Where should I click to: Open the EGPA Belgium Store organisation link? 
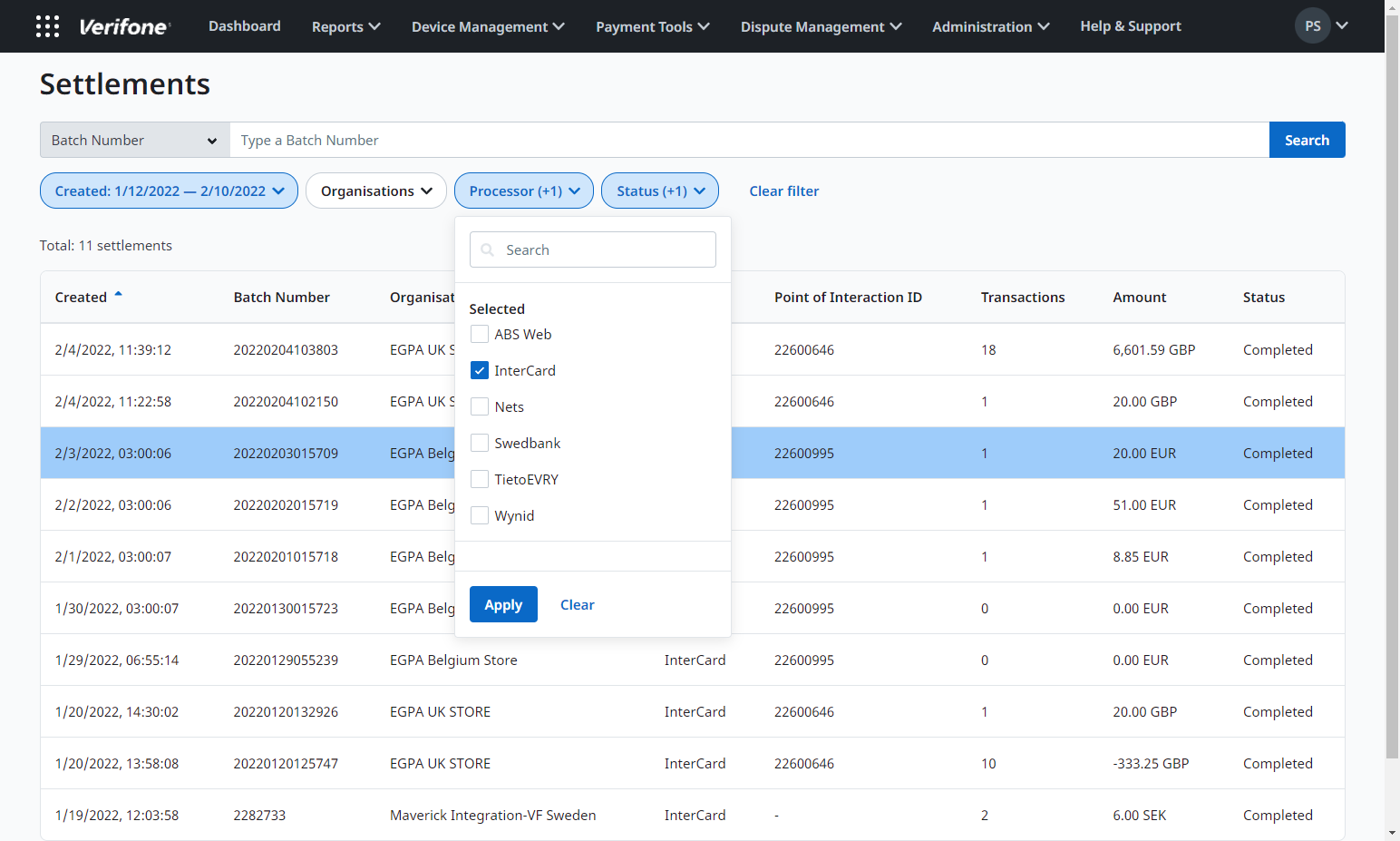pos(453,660)
